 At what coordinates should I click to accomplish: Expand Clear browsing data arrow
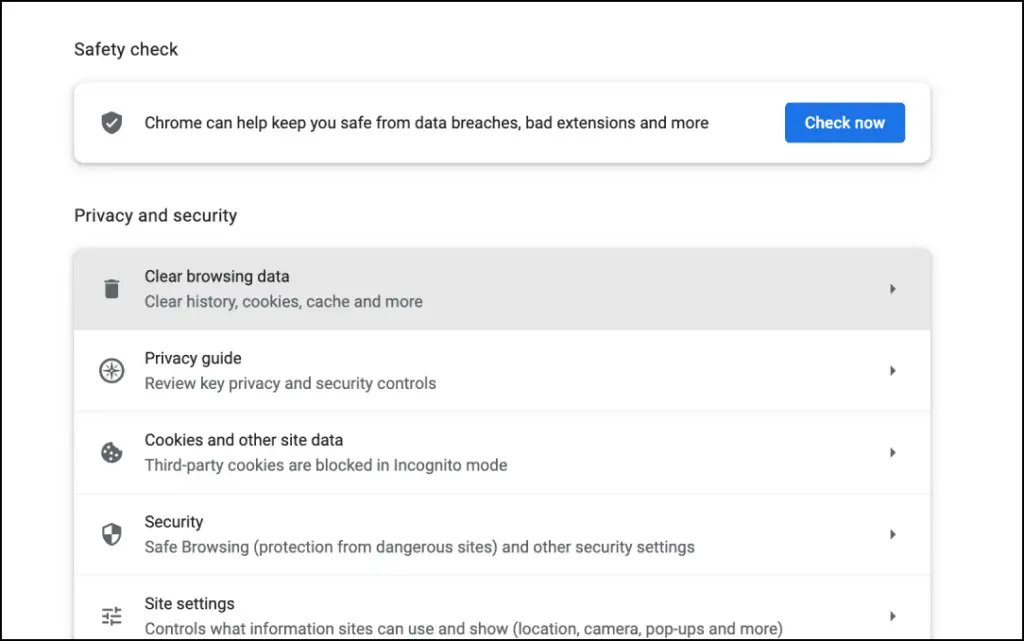pos(892,289)
